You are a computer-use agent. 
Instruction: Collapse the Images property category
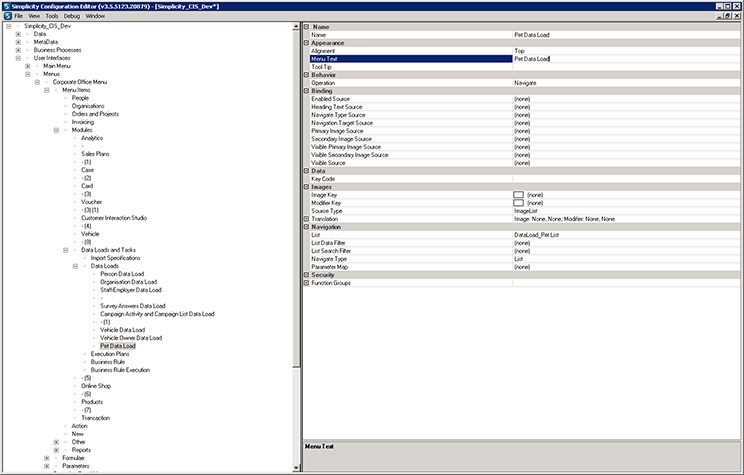pyautogui.click(x=307, y=187)
